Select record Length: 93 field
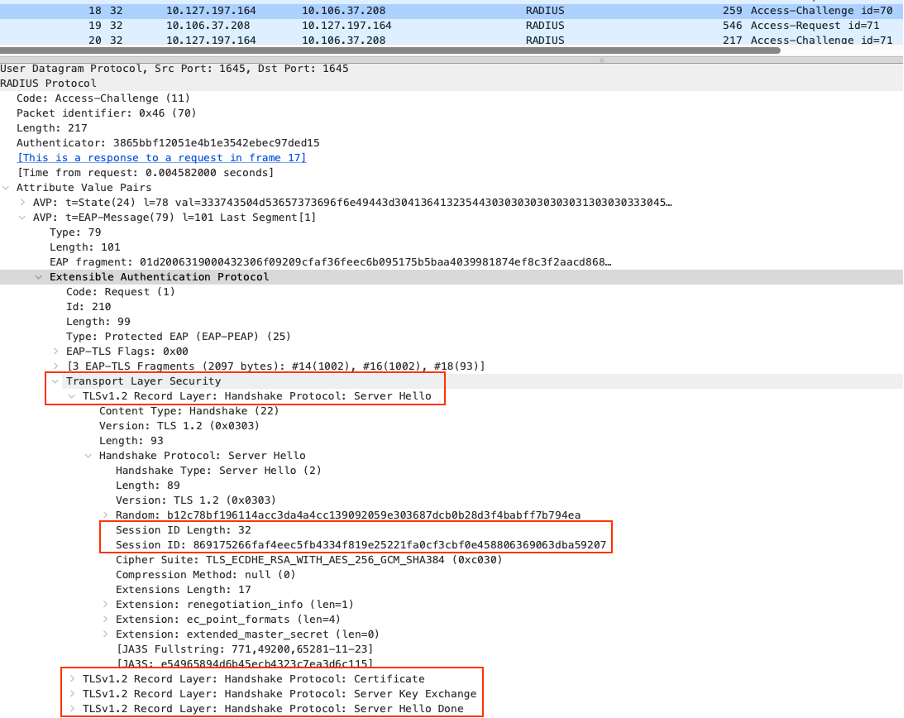The width and height of the screenshot is (904, 718). (x=131, y=441)
